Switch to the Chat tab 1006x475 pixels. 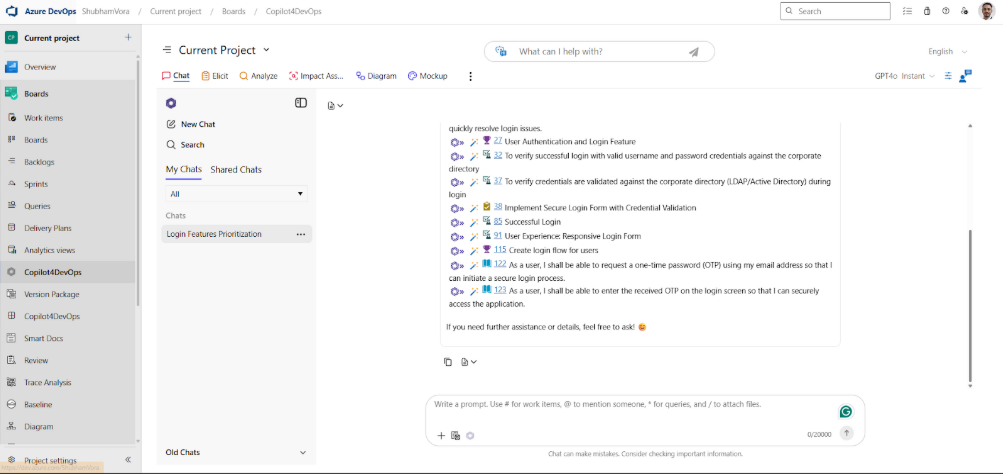coord(176,76)
